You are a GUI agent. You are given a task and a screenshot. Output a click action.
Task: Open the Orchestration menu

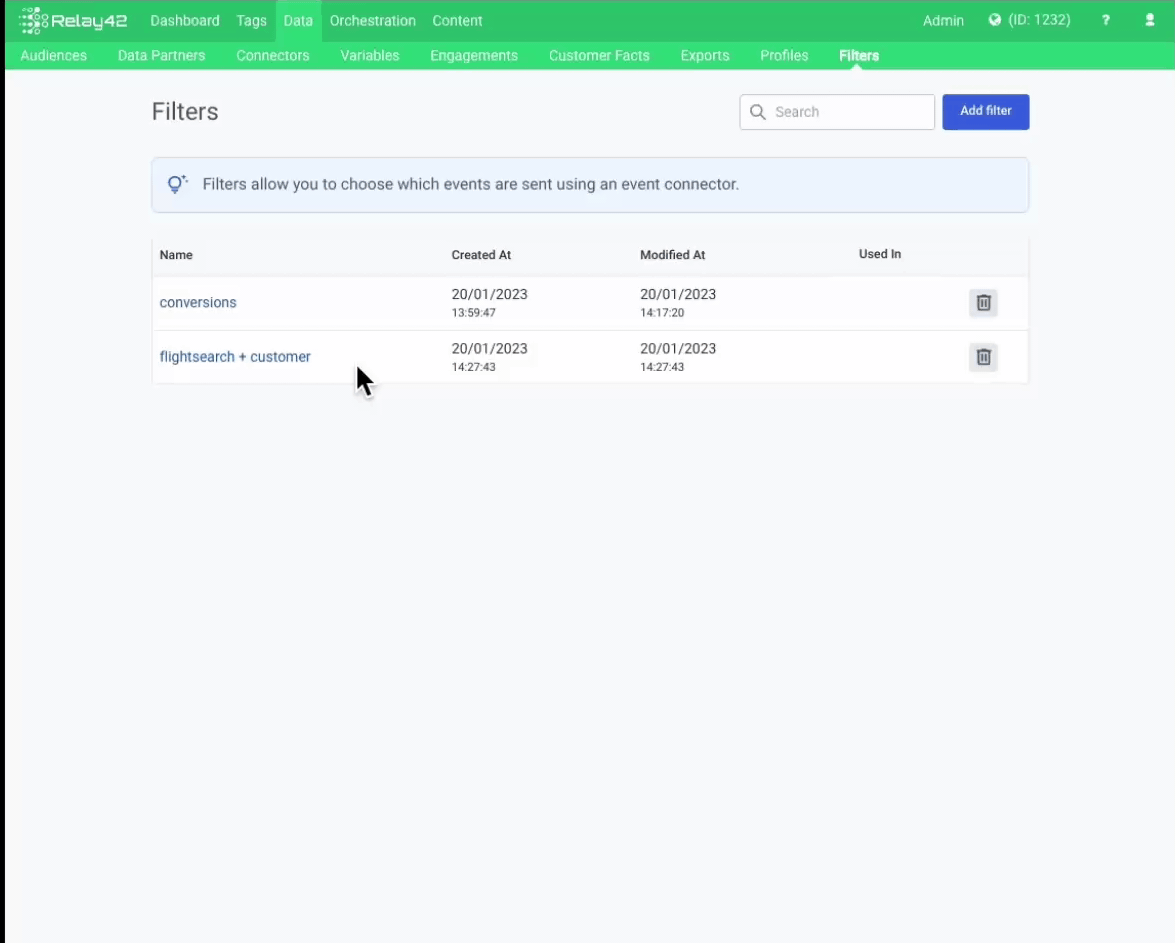(x=372, y=20)
